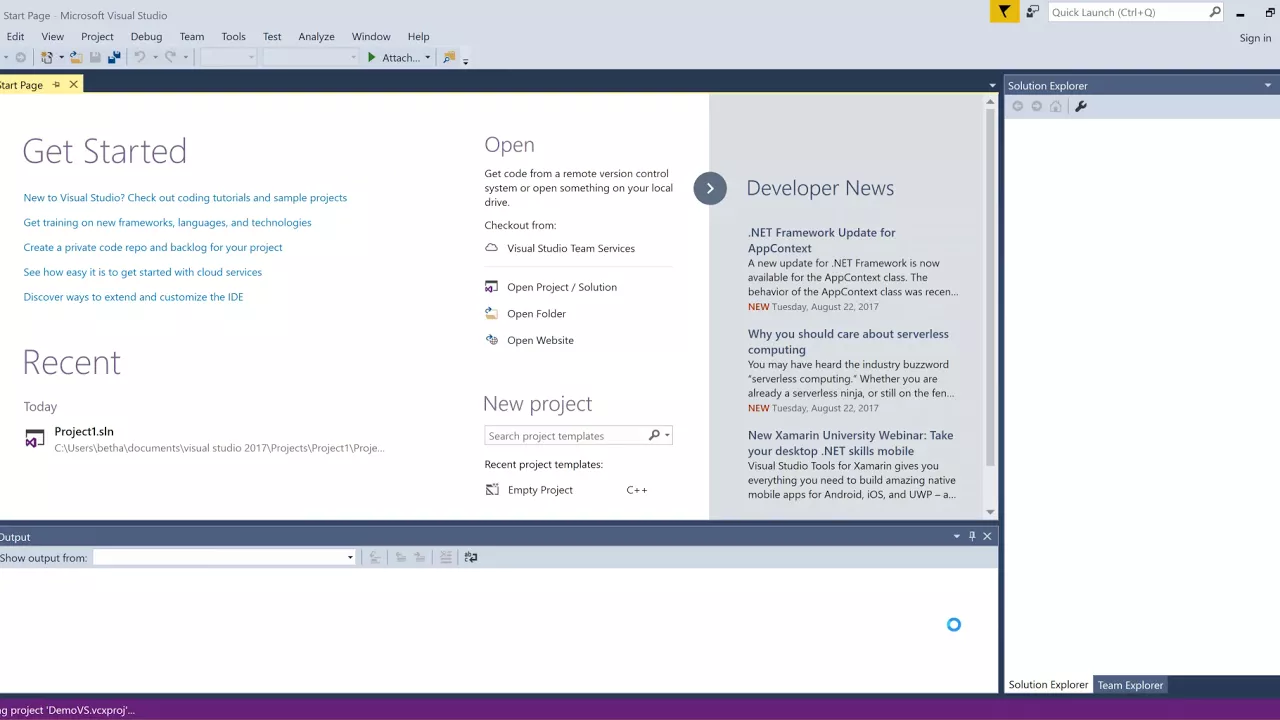
Task: Click the Project1.sln solution file icon
Action: click(x=35, y=439)
